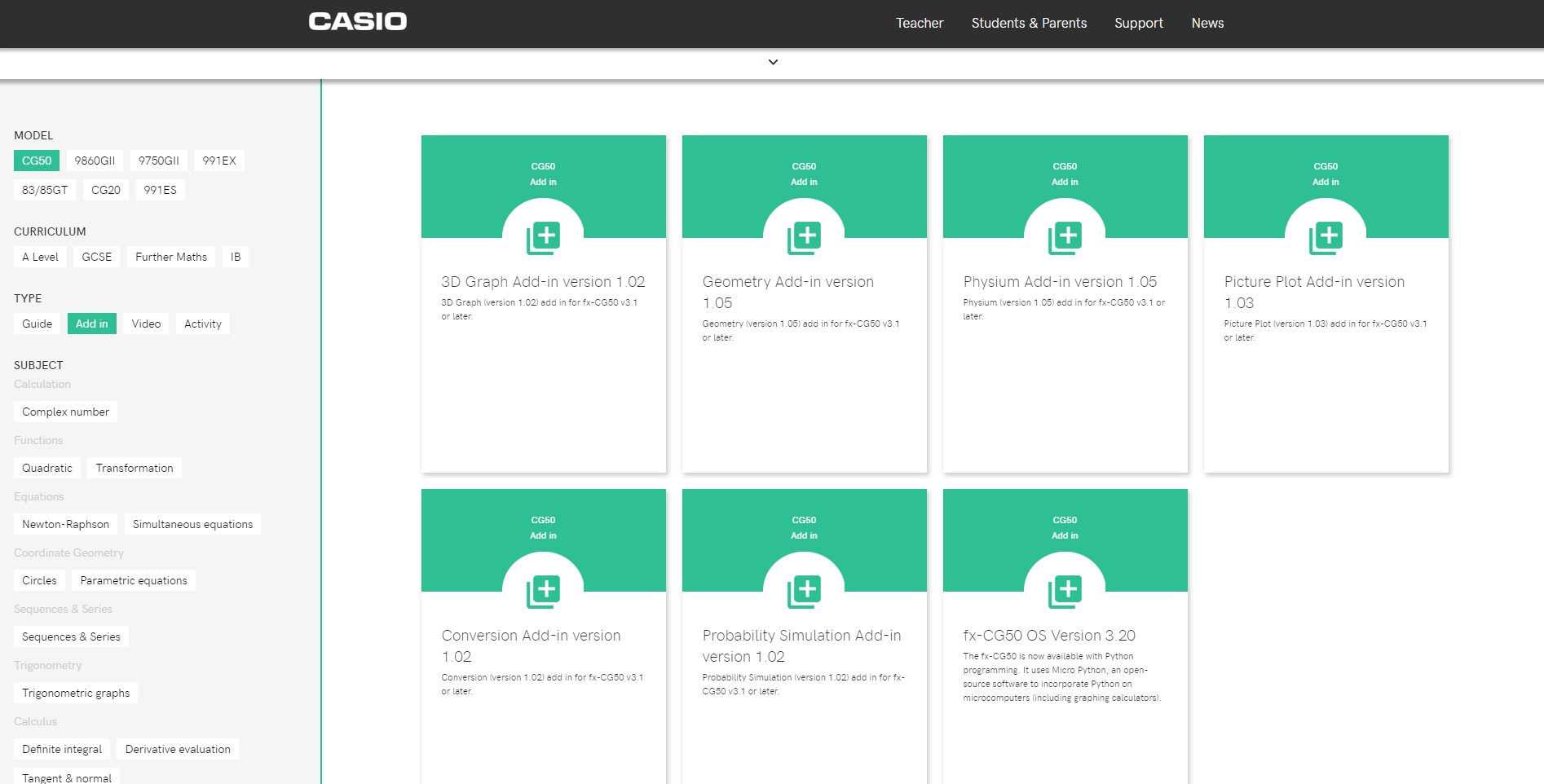The width and height of the screenshot is (1544, 784).
Task: Select the Simultaneous equations filter
Action: coord(193,524)
